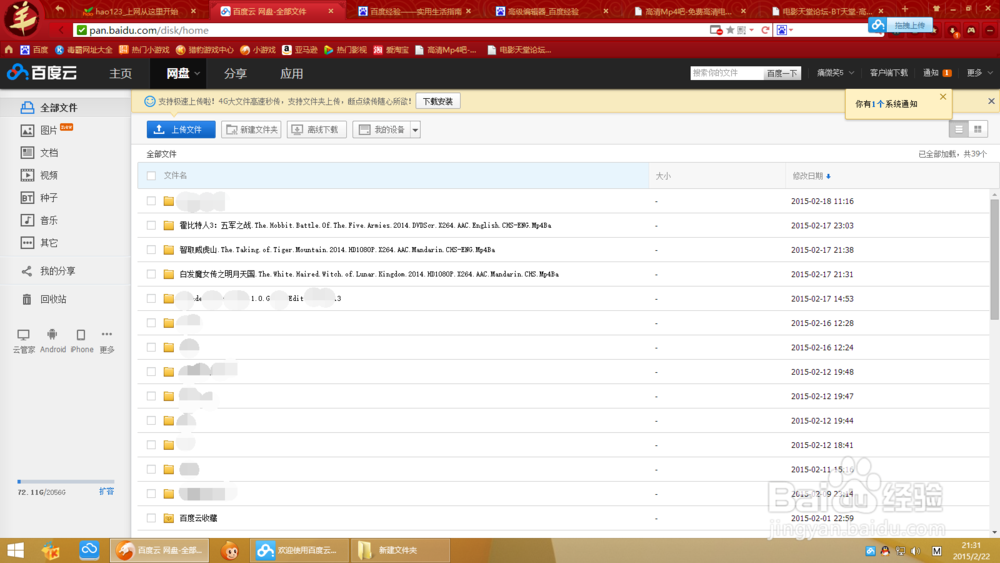Go to 主页 in top navigation

(121, 73)
